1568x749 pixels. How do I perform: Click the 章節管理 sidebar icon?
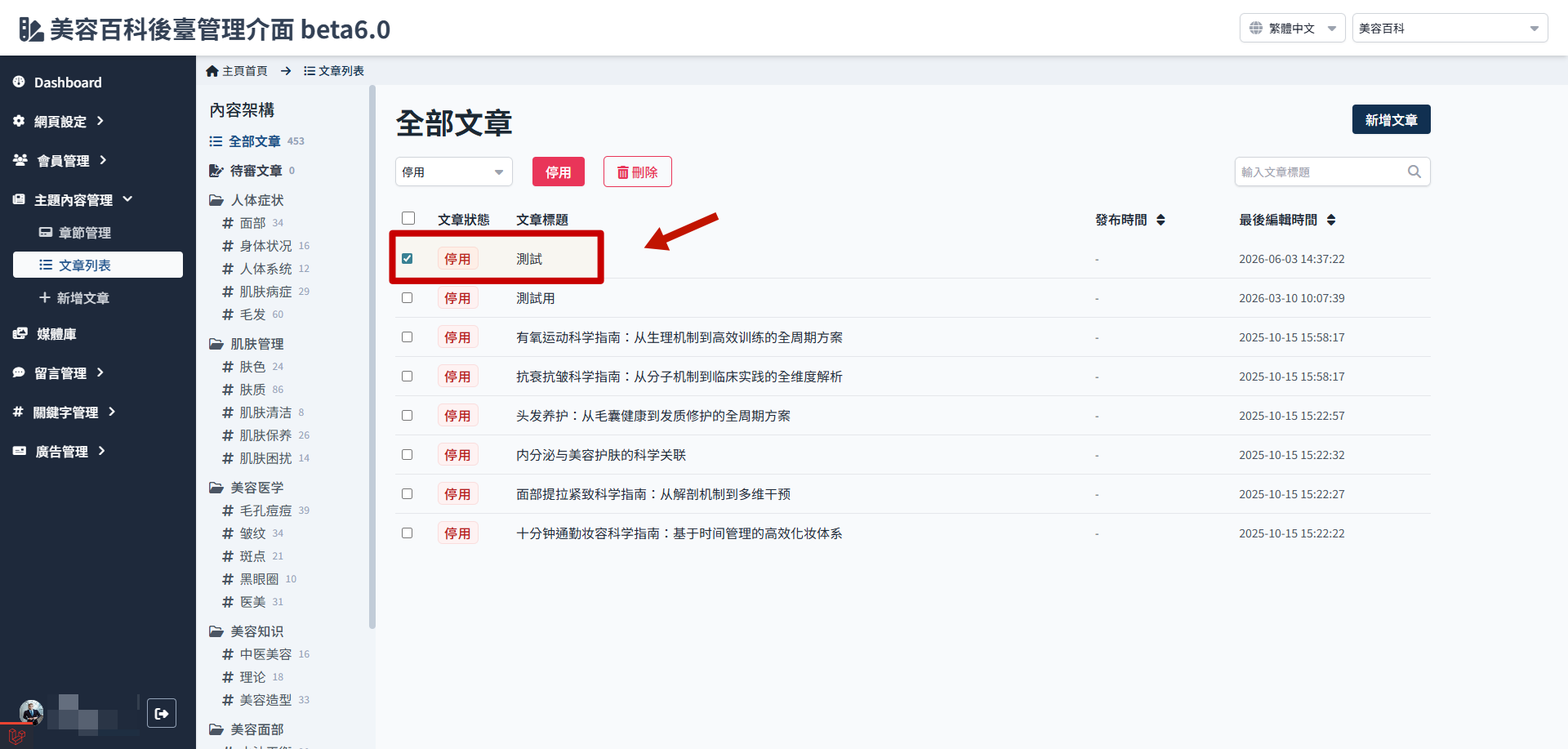coord(46,232)
